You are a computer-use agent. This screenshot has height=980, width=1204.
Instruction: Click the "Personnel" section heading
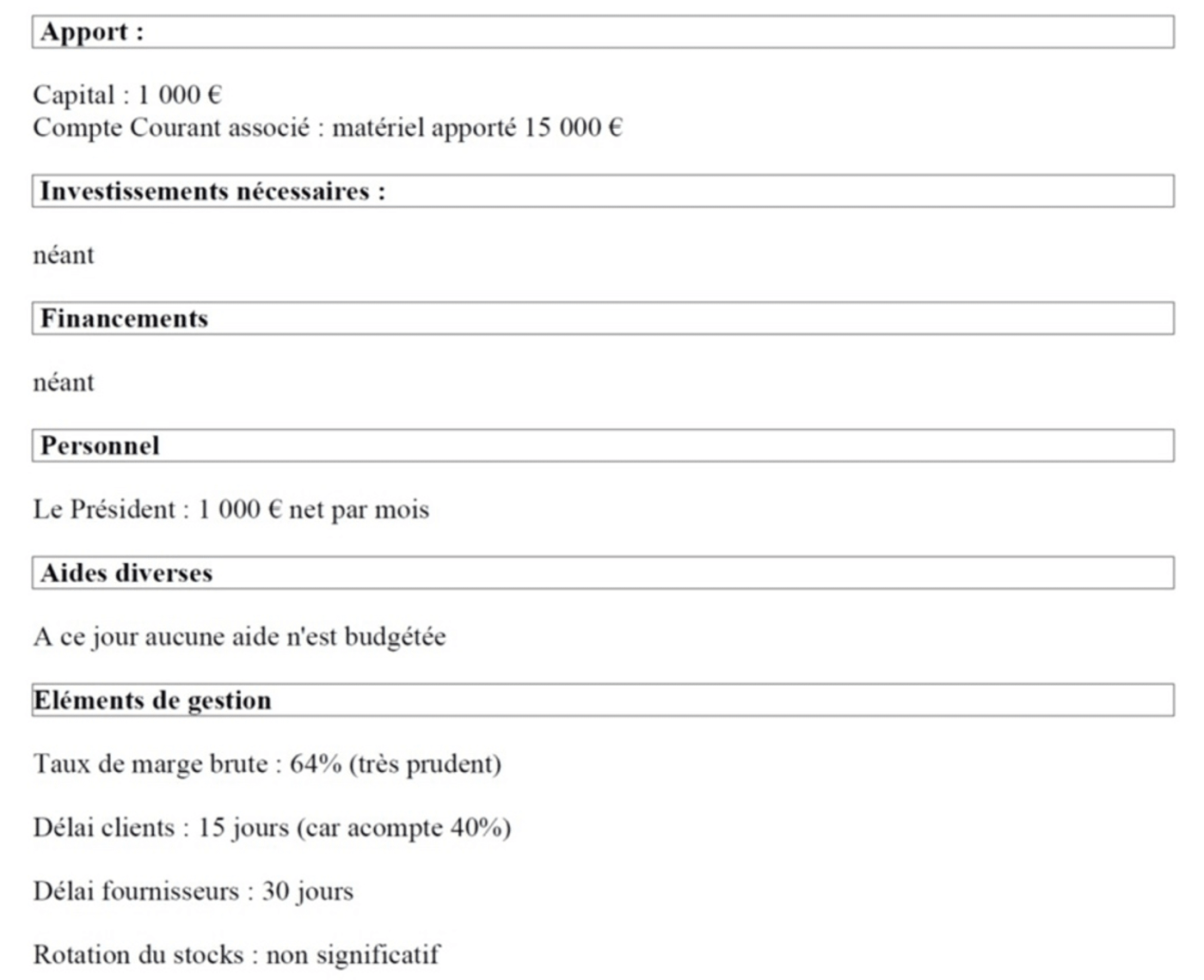point(100,446)
